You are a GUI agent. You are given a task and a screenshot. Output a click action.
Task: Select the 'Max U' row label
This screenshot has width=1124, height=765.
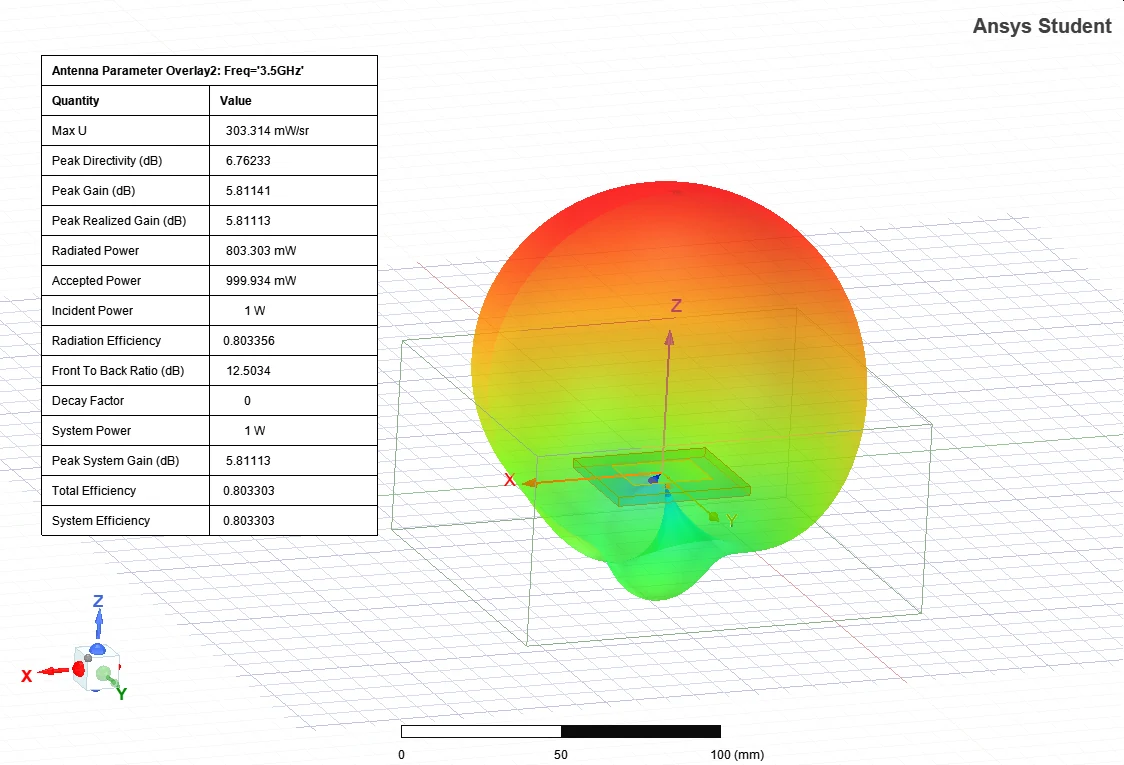pos(69,130)
